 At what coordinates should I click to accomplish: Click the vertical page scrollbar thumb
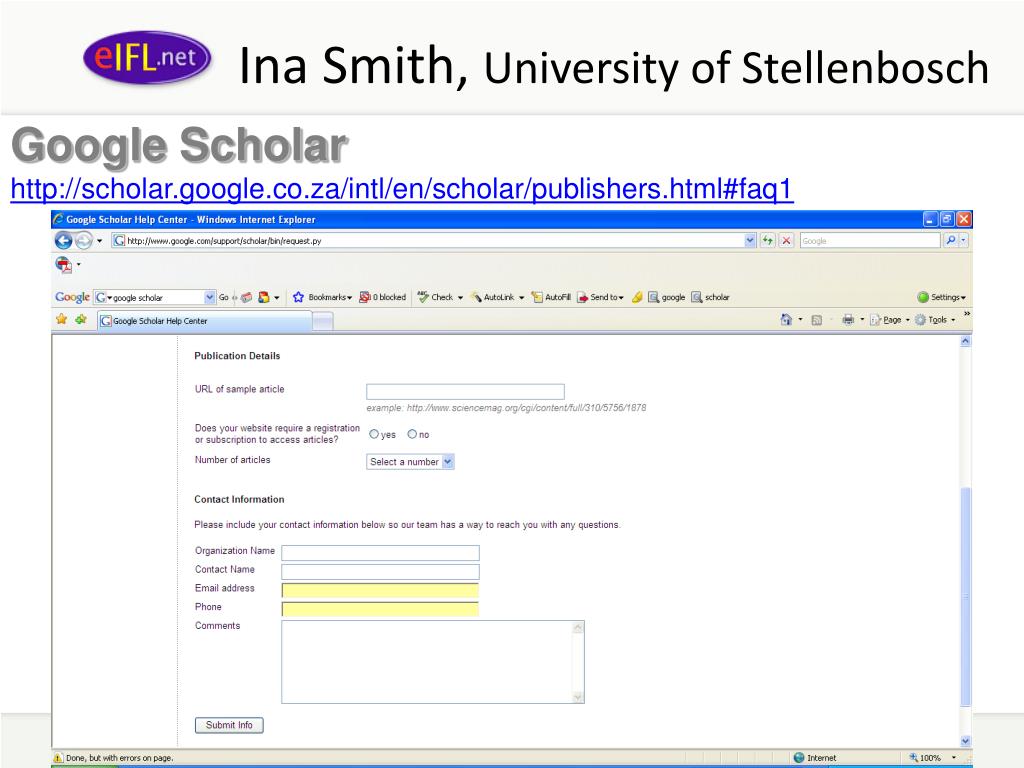tap(965, 596)
